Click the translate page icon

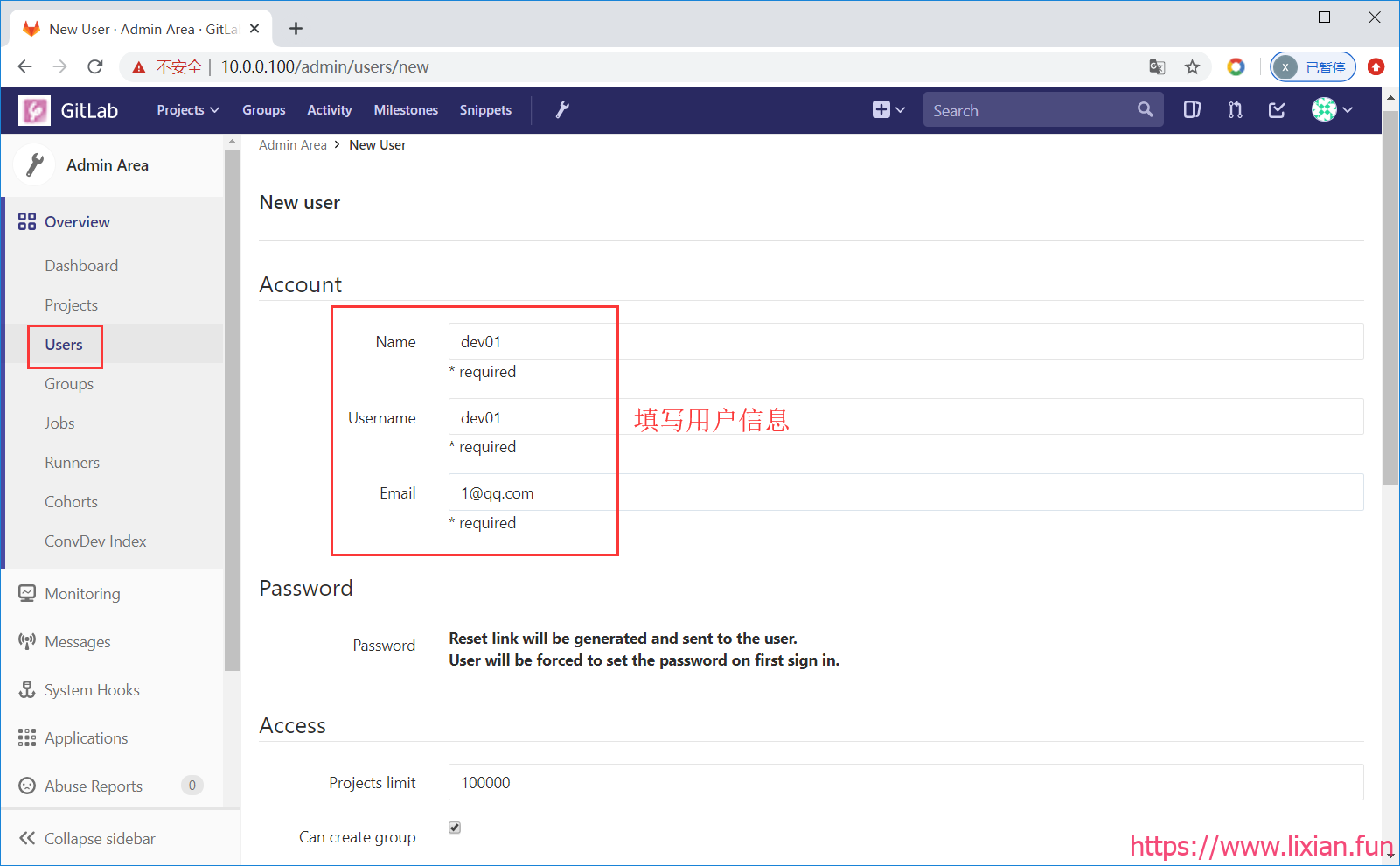click(x=1157, y=66)
